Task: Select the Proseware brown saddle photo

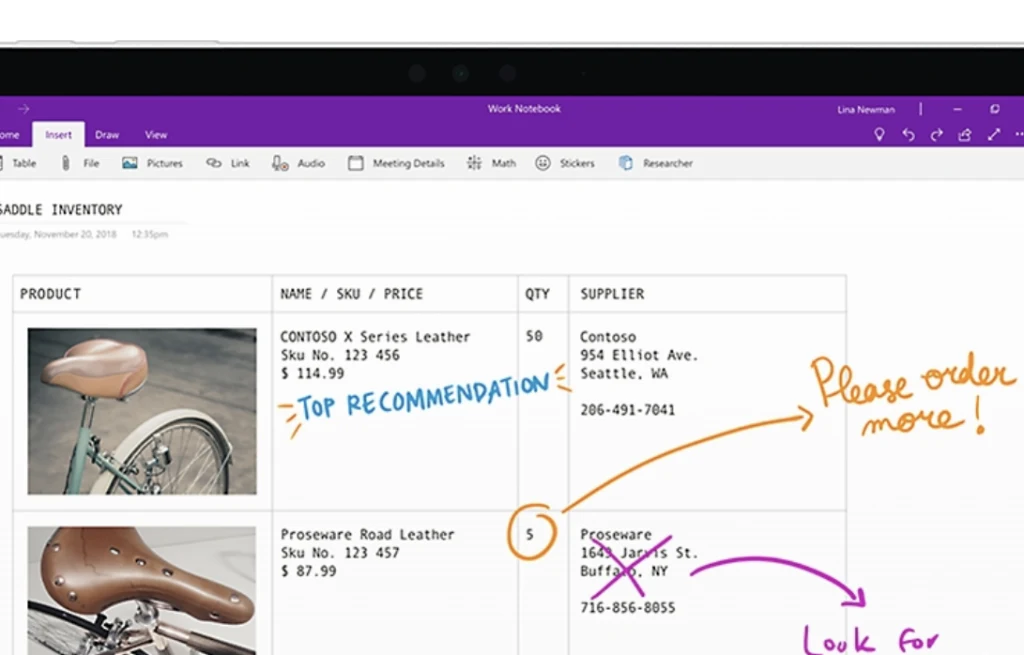Action: (142, 591)
